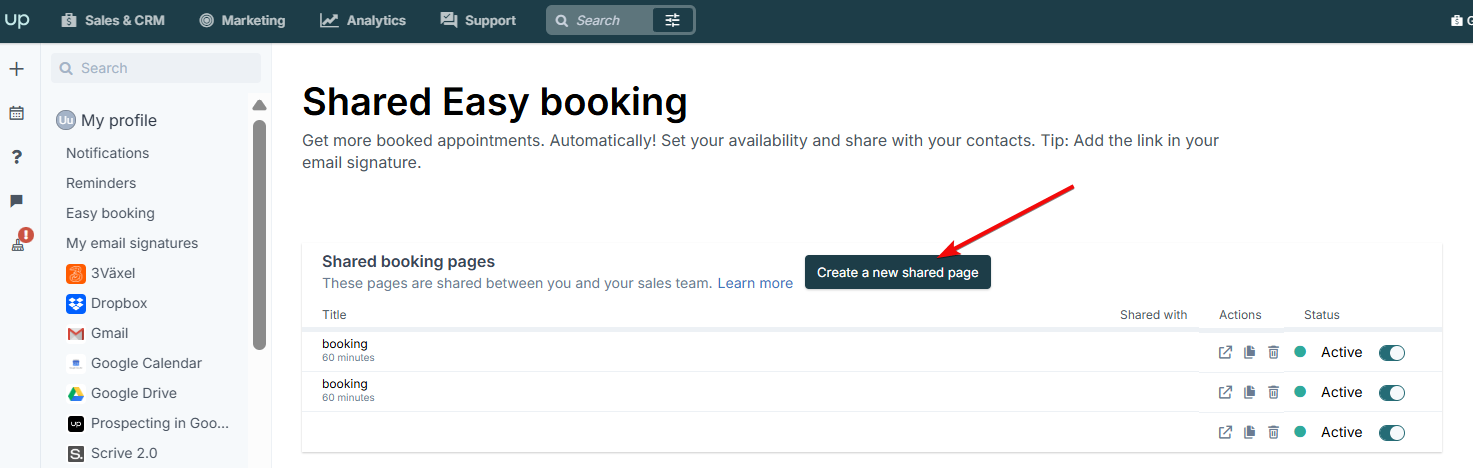
Task: Click the question mark help icon
Action: point(17,157)
